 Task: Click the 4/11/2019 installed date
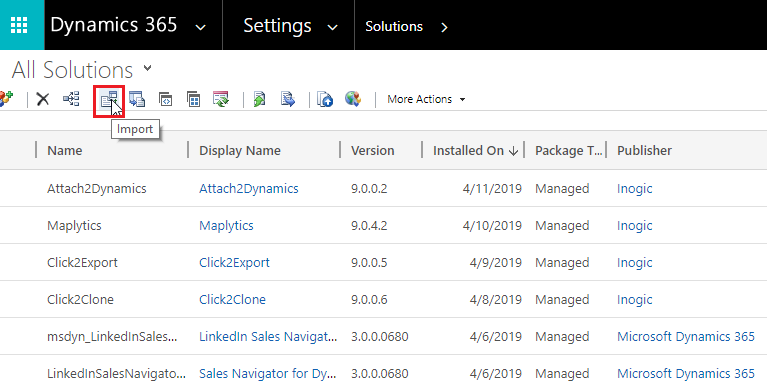tap(492, 189)
